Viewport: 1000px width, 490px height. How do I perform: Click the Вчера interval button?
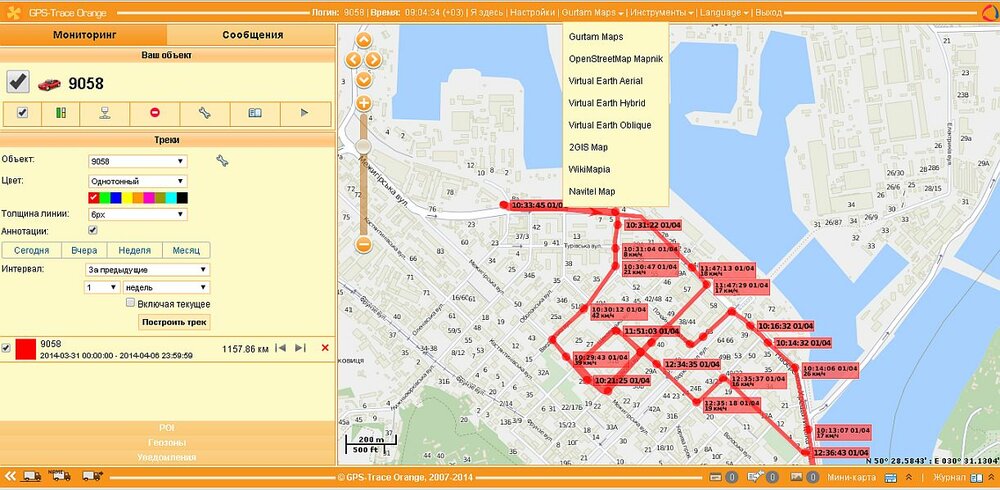(84, 250)
